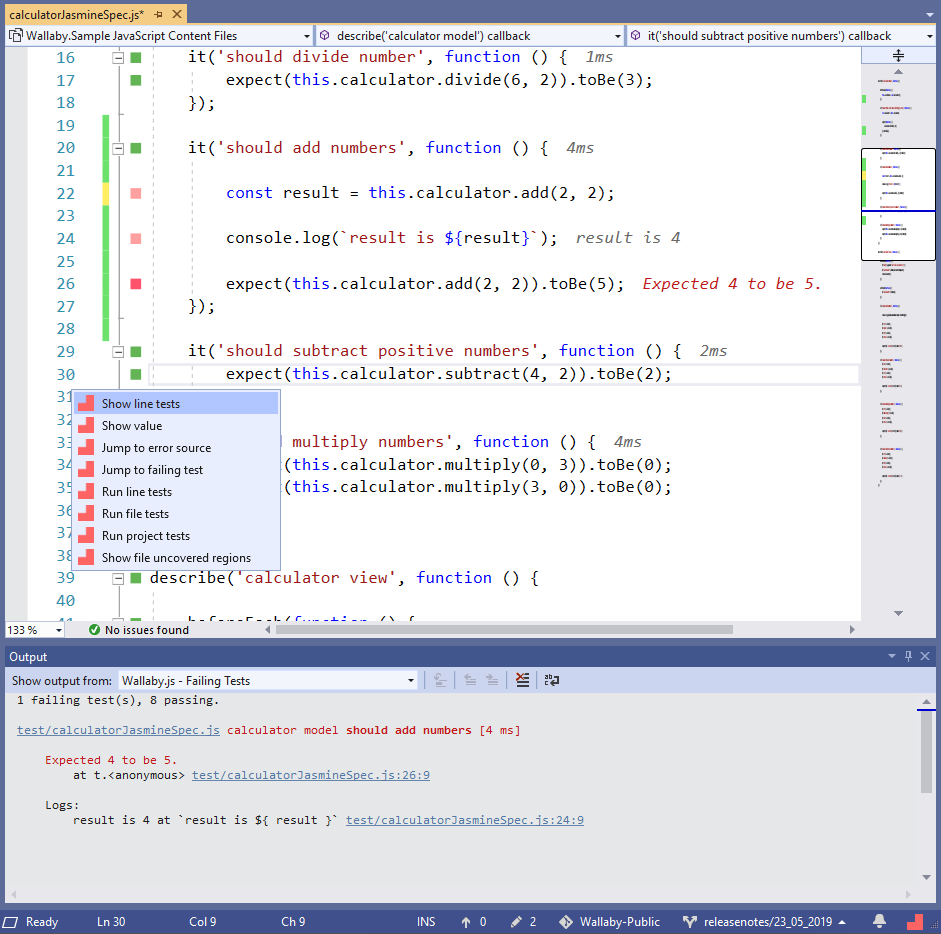Click the horizontal scrollbar right arrow in editor
This screenshot has height=934, width=941.
click(x=852, y=630)
